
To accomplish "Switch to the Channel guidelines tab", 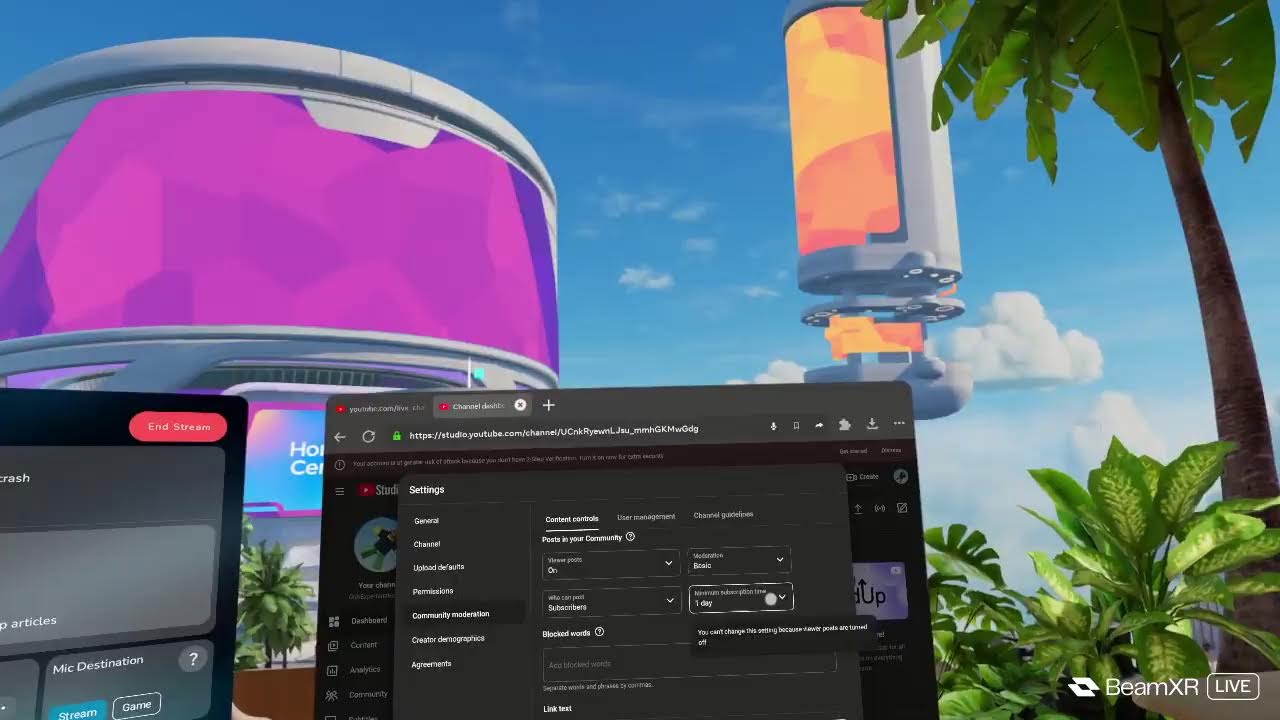I will pos(723,515).
